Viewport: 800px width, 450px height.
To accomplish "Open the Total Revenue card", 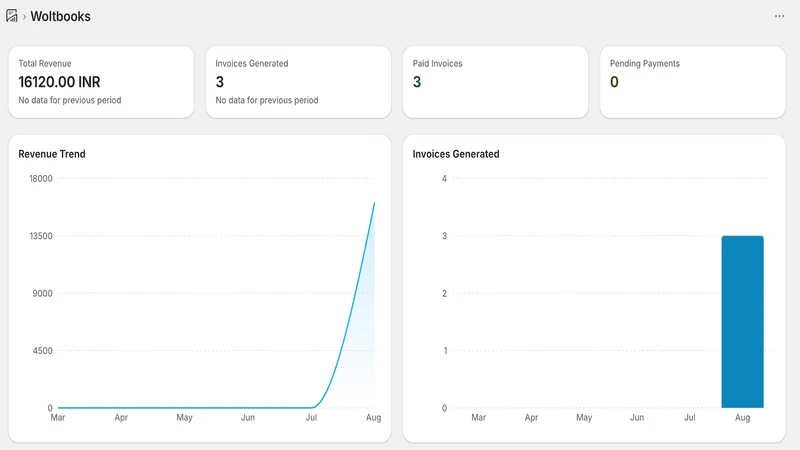I will point(101,82).
